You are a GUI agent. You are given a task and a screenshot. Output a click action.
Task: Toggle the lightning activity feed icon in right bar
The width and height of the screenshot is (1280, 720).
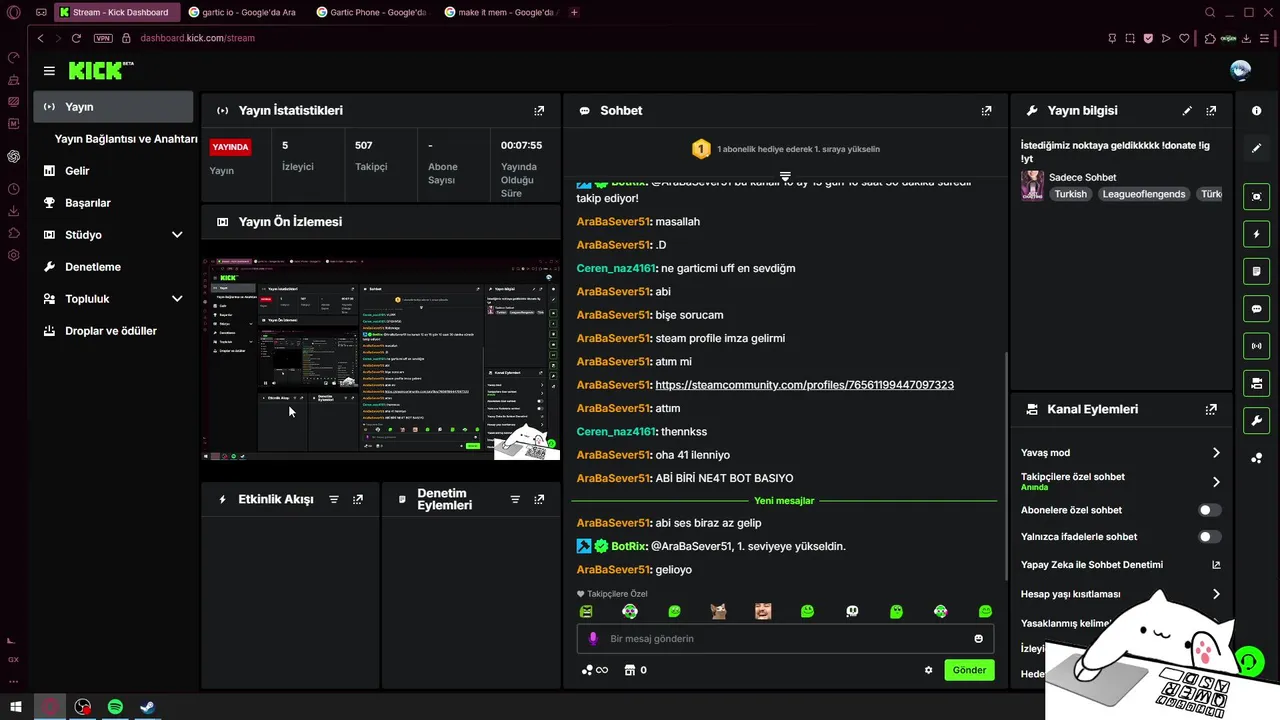1257,234
